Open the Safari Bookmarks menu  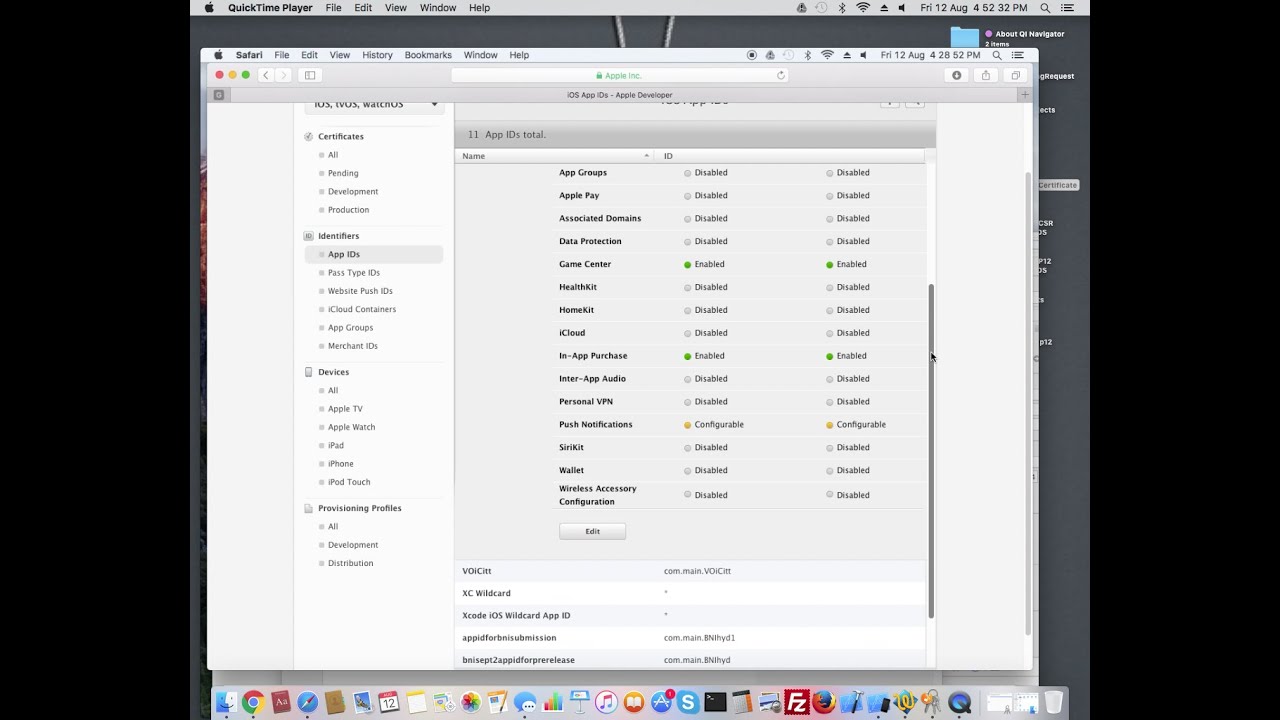(x=428, y=55)
